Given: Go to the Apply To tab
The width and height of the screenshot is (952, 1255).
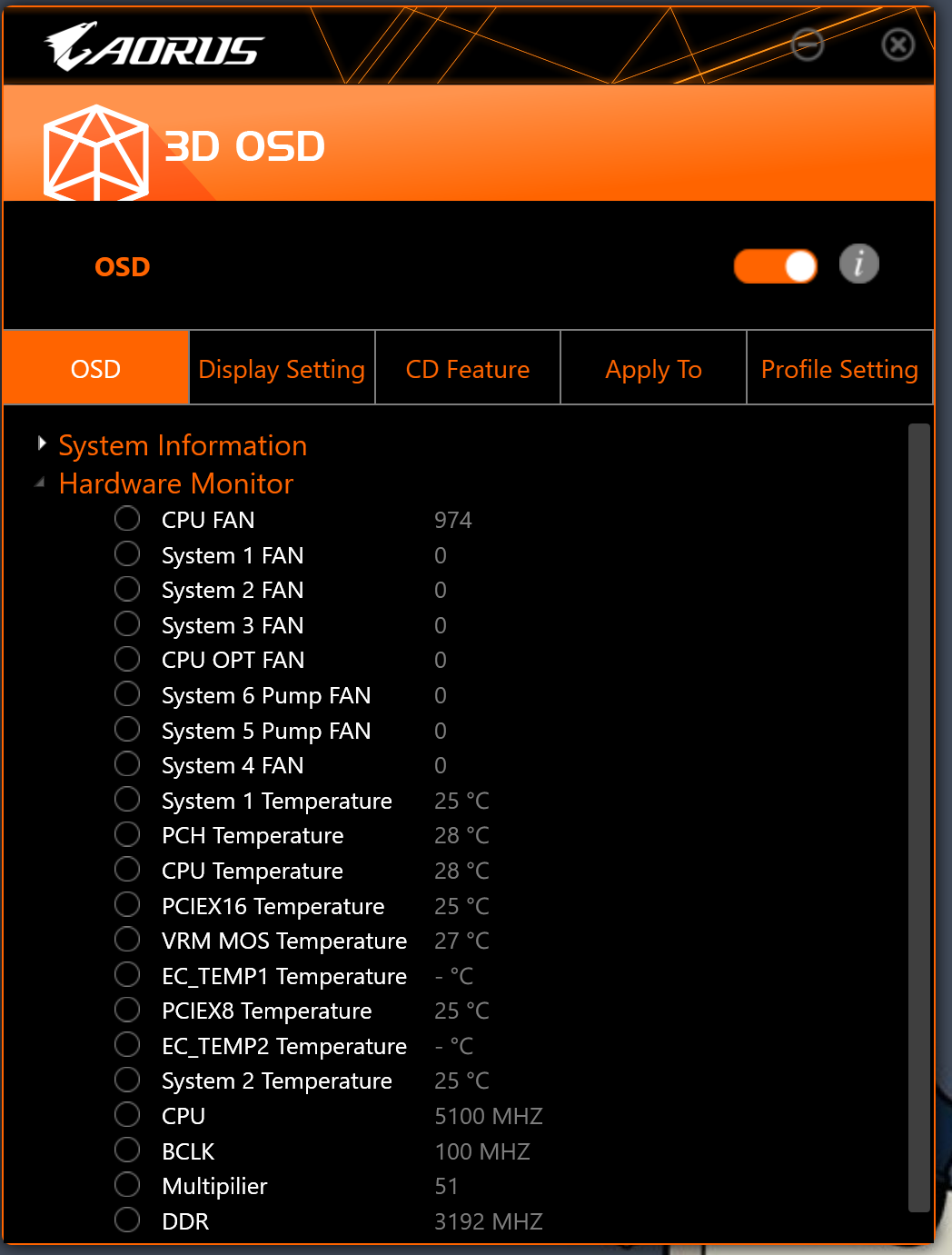Looking at the screenshot, I should click(654, 369).
